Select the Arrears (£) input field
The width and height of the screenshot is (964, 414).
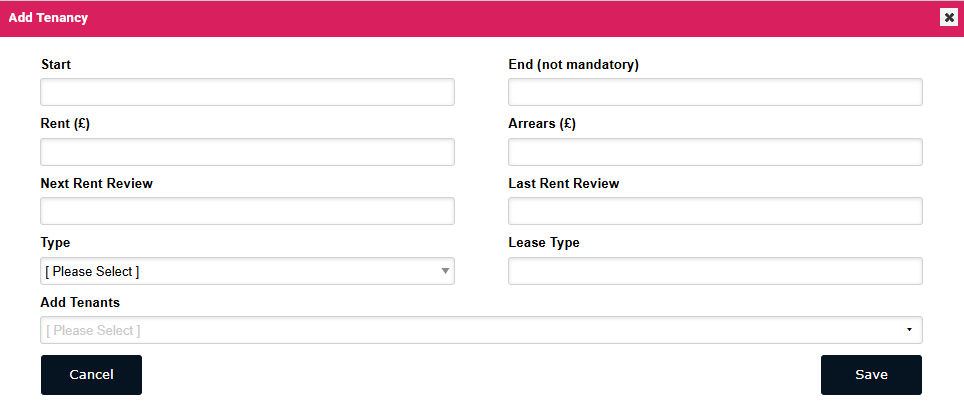click(715, 152)
